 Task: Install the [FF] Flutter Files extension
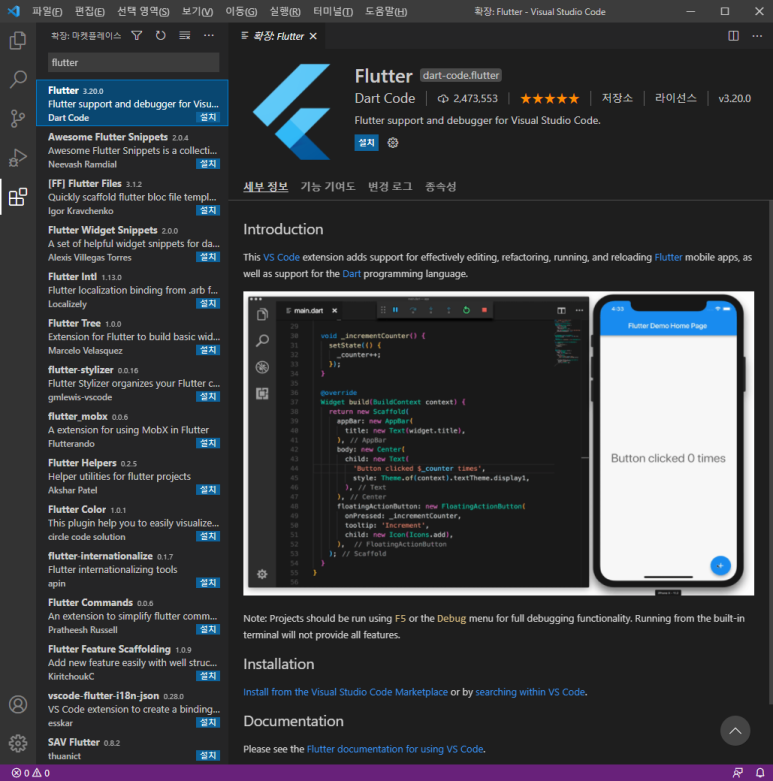pyautogui.click(x=208, y=210)
